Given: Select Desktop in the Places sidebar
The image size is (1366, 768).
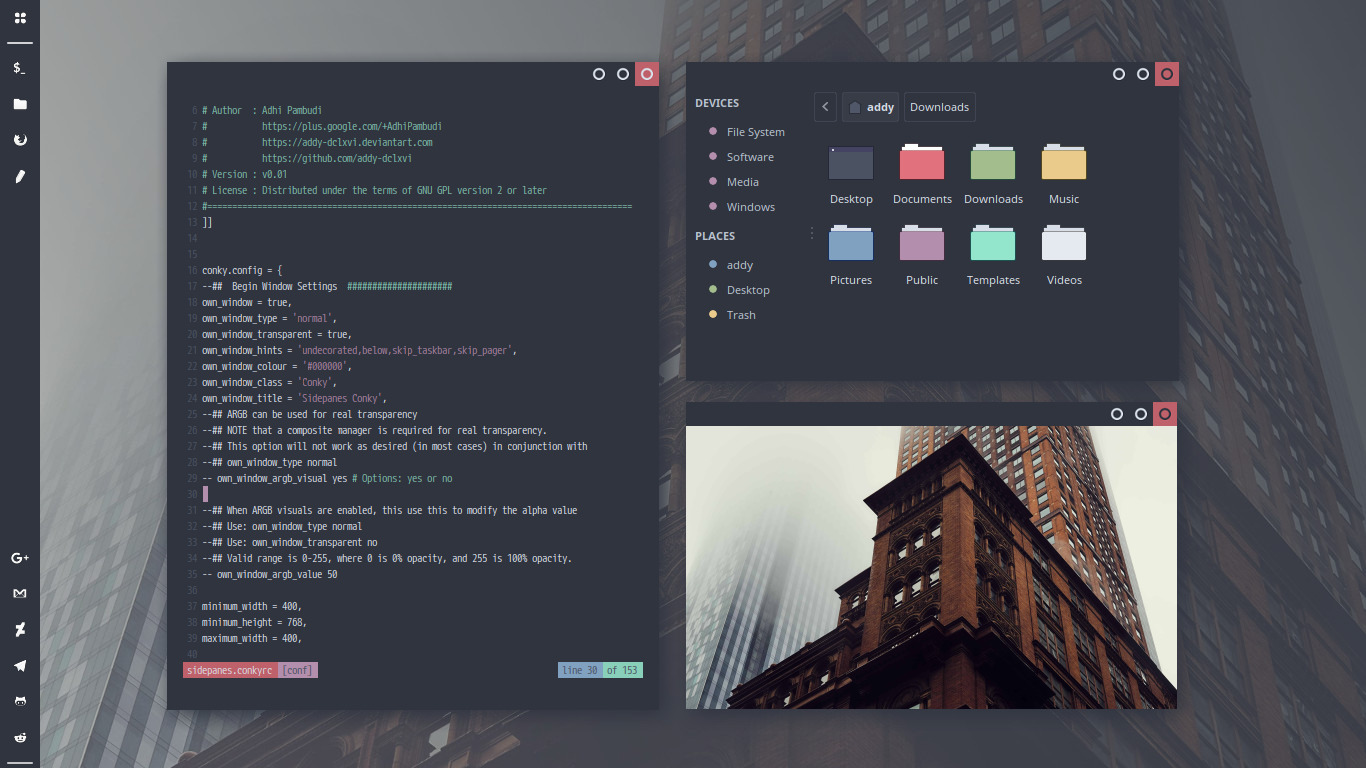Looking at the screenshot, I should click(747, 290).
